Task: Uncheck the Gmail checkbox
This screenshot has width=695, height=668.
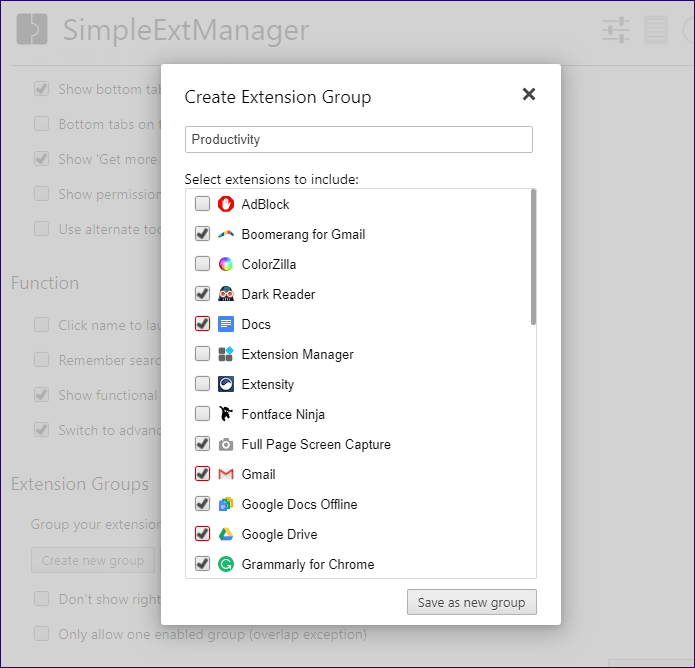Action: pos(203,474)
